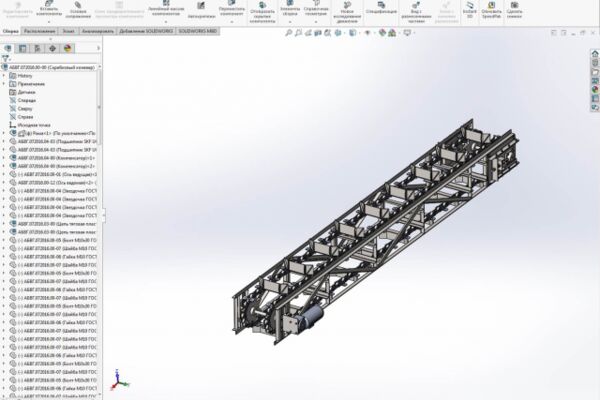Click the feature tree filter funnel icon

[5, 59]
